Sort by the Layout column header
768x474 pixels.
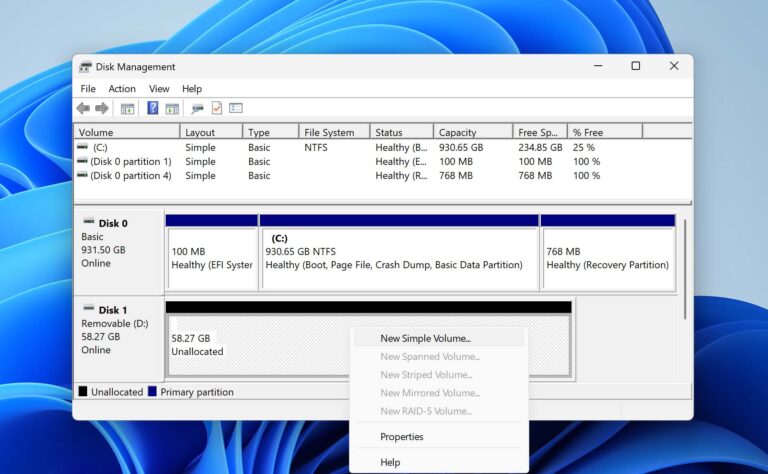211,132
